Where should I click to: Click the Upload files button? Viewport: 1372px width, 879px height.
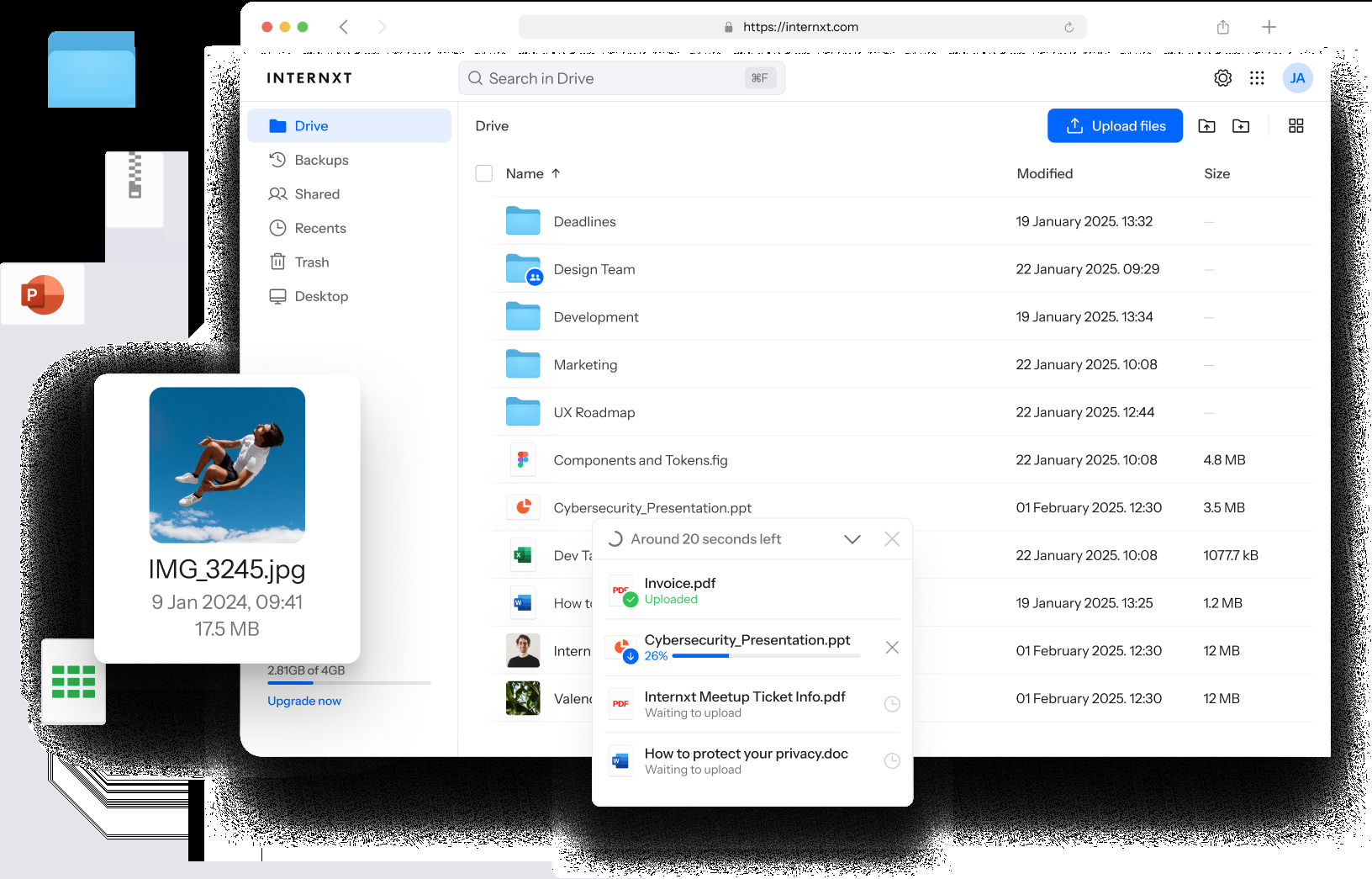pos(1115,125)
